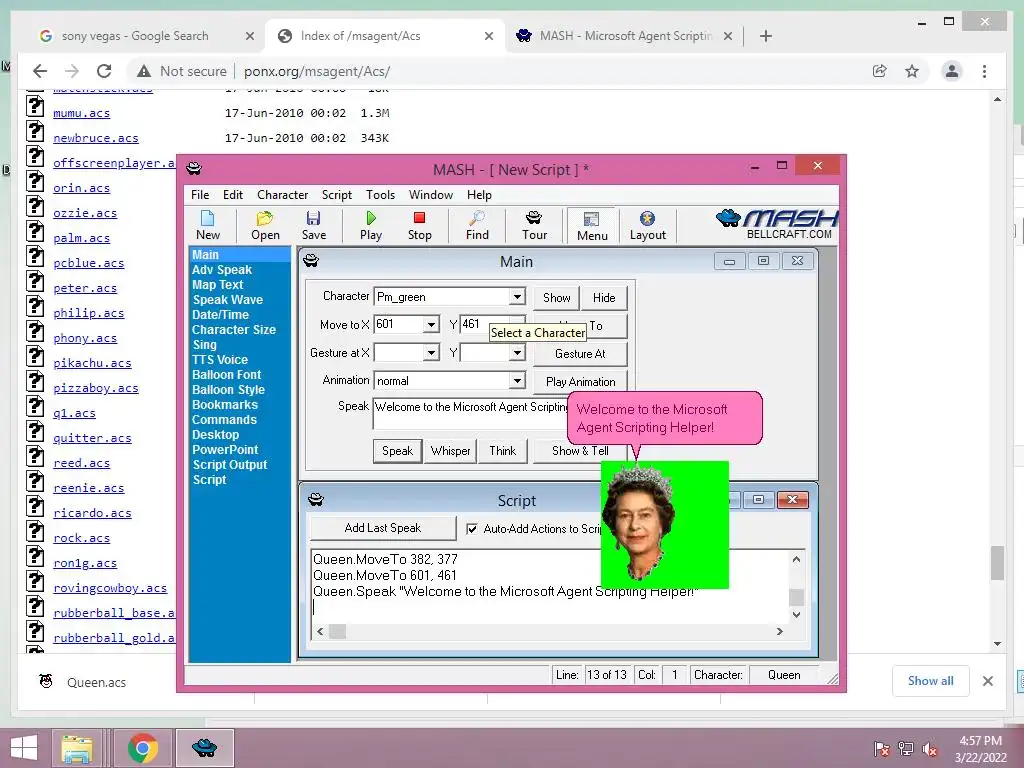The height and width of the screenshot is (768, 1024).
Task: Reload the page in Chrome
Action: [x=104, y=71]
